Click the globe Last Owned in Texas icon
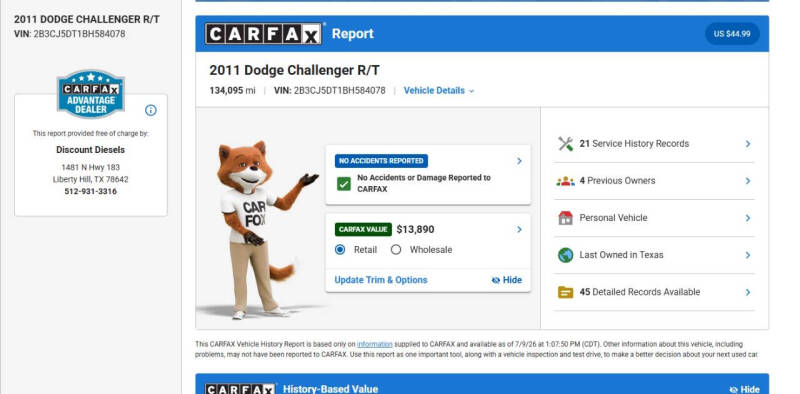800x394 pixels. (565, 255)
